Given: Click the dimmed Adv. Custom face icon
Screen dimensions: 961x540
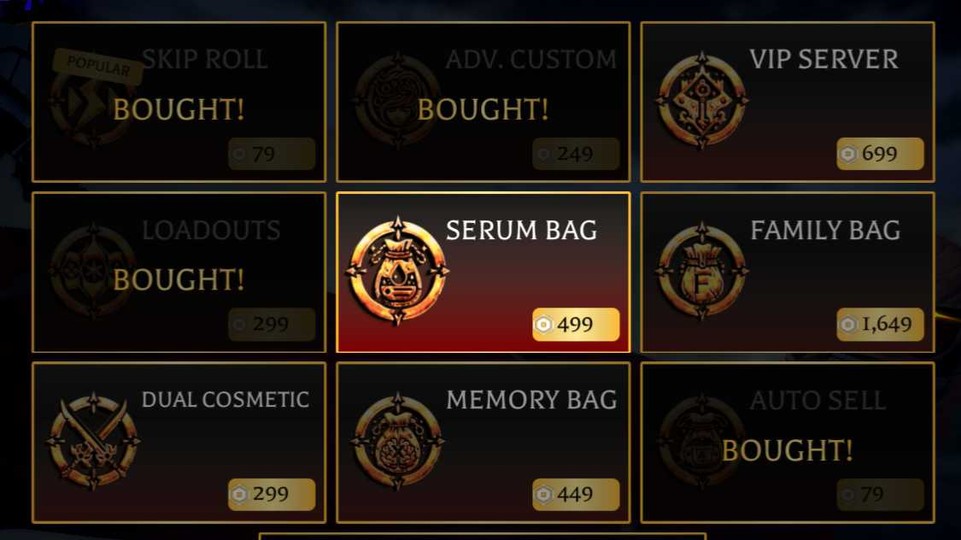Looking at the screenshot, I should point(398,101).
